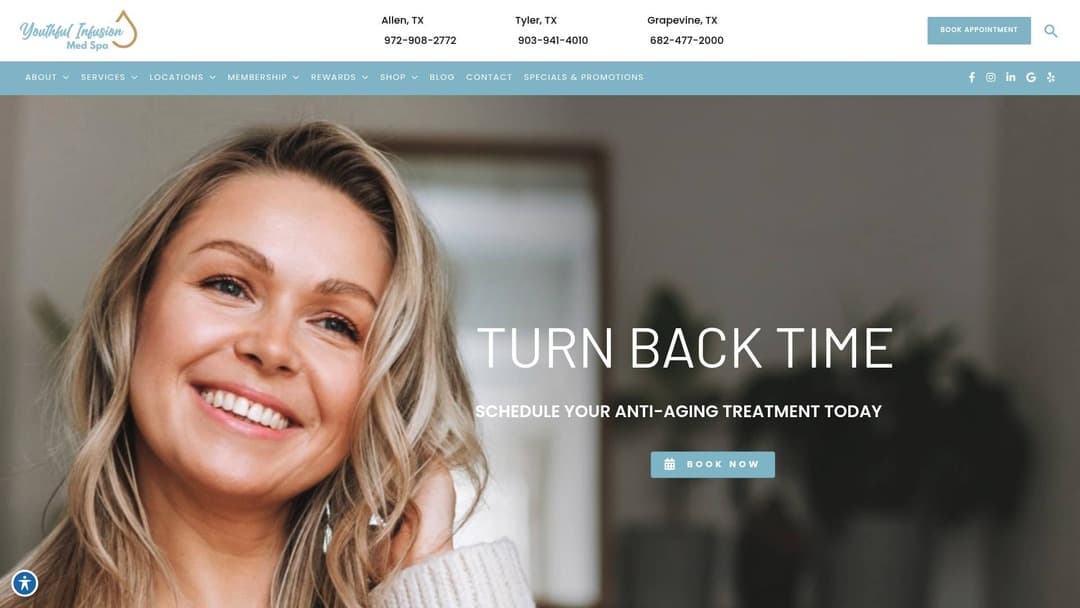Open the Yelp social icon
Screen dimensions: 1080x608
(x=1051, y=77)
